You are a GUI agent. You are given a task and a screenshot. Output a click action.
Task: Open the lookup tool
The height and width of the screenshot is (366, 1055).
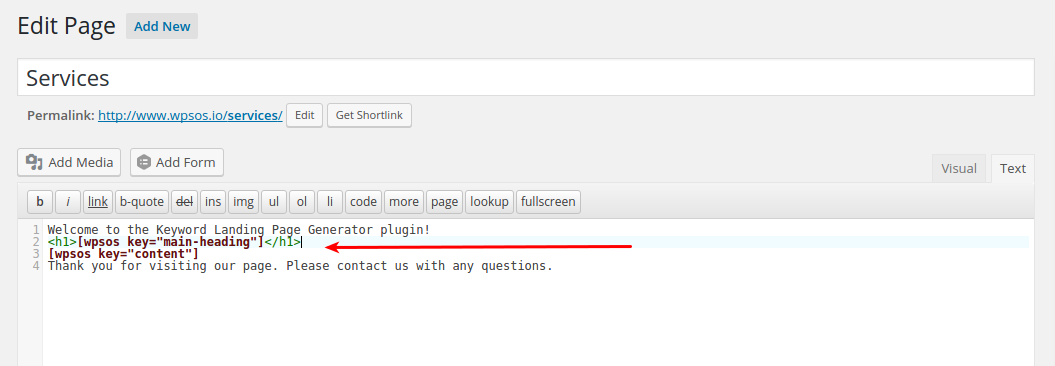coord(489,201)
